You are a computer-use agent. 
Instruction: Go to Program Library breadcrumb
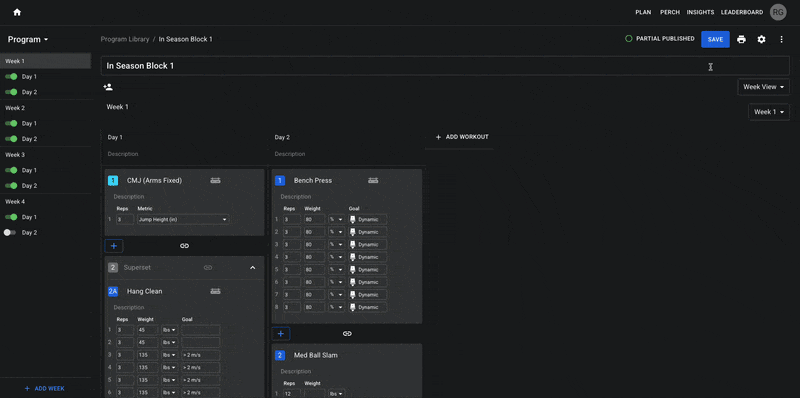point(125,39)
